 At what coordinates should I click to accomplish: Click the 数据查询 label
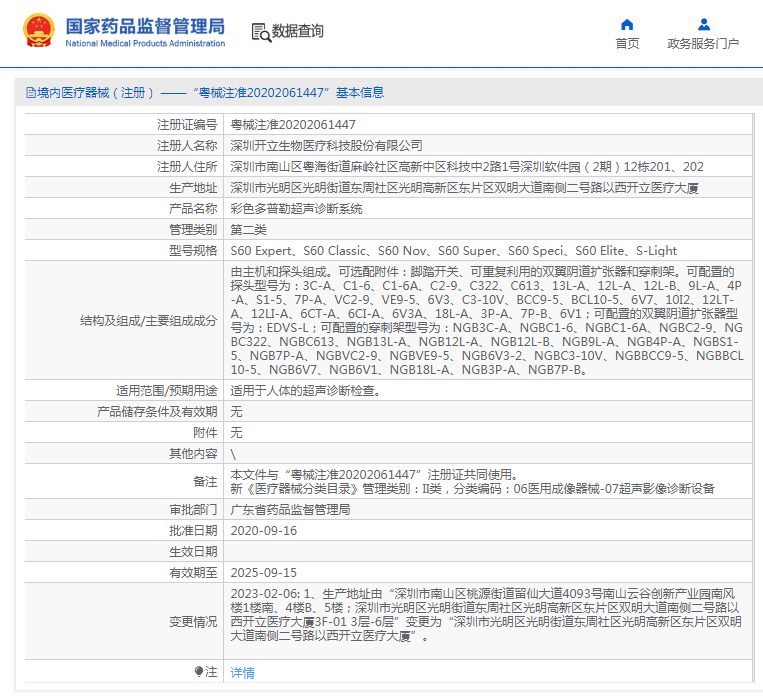(297, 31)
